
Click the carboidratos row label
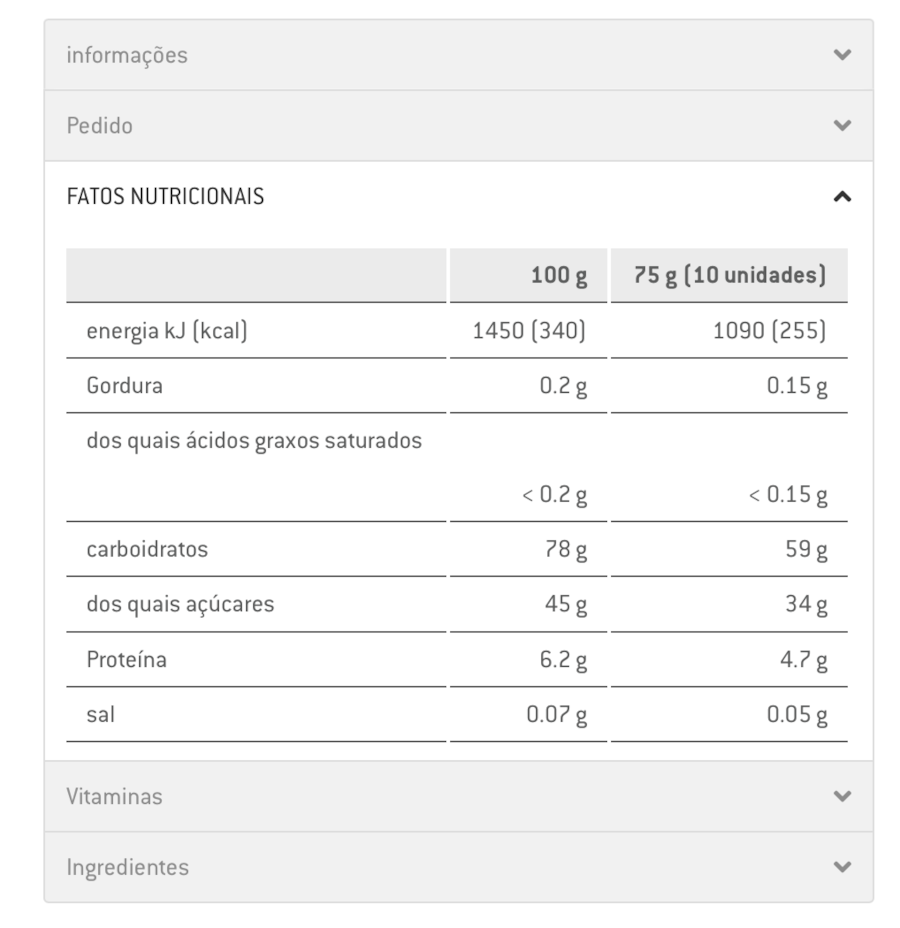coord(147,549)
